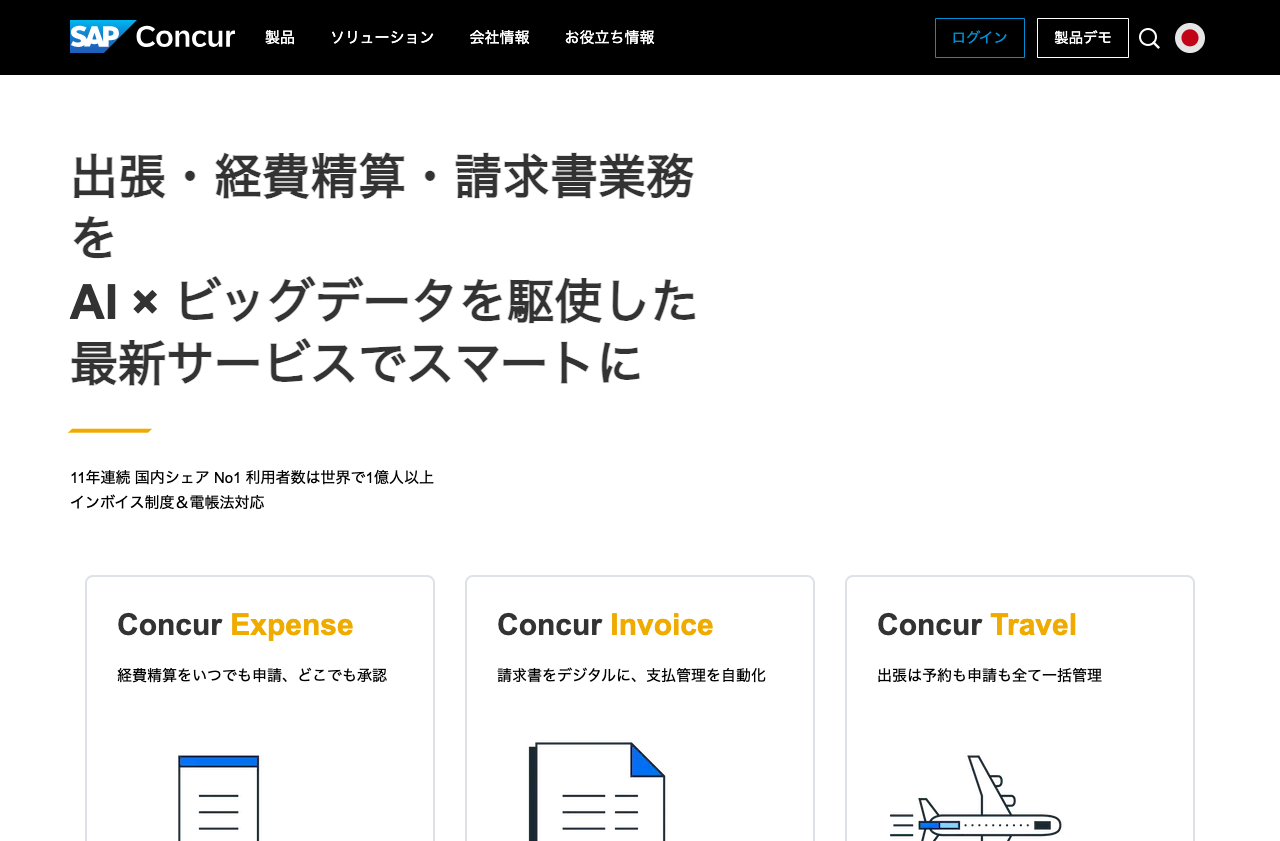Click the search magnifier icon
The image size is (1280, 841).
1148,37
